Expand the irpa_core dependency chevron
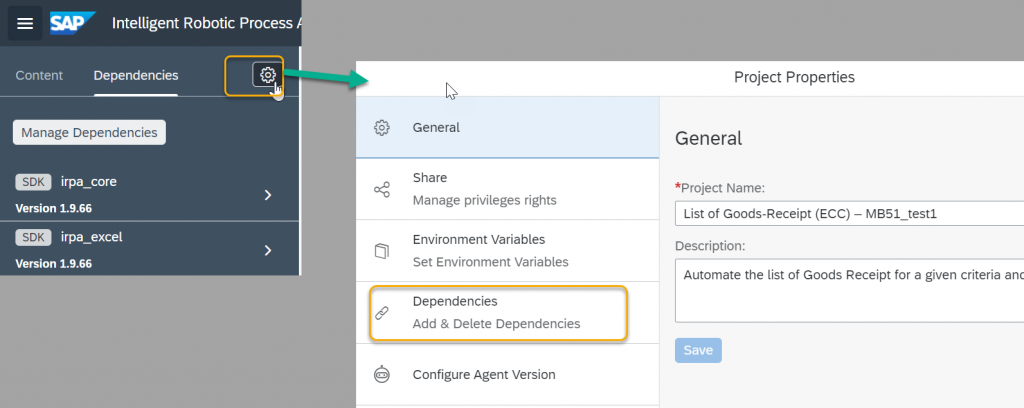This screenshot has height=408, width=1024. tap(268, 195)
